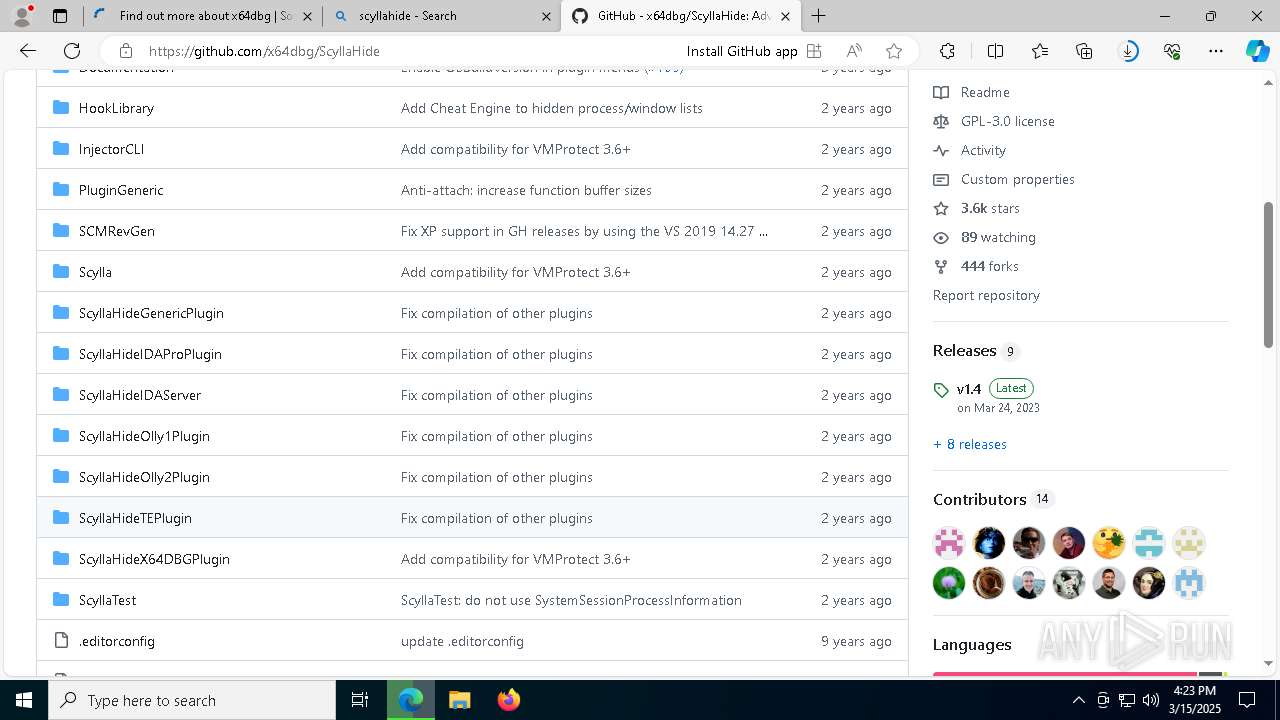Click the ScyllaHideIDAServer folder icon

click(61, 395)
